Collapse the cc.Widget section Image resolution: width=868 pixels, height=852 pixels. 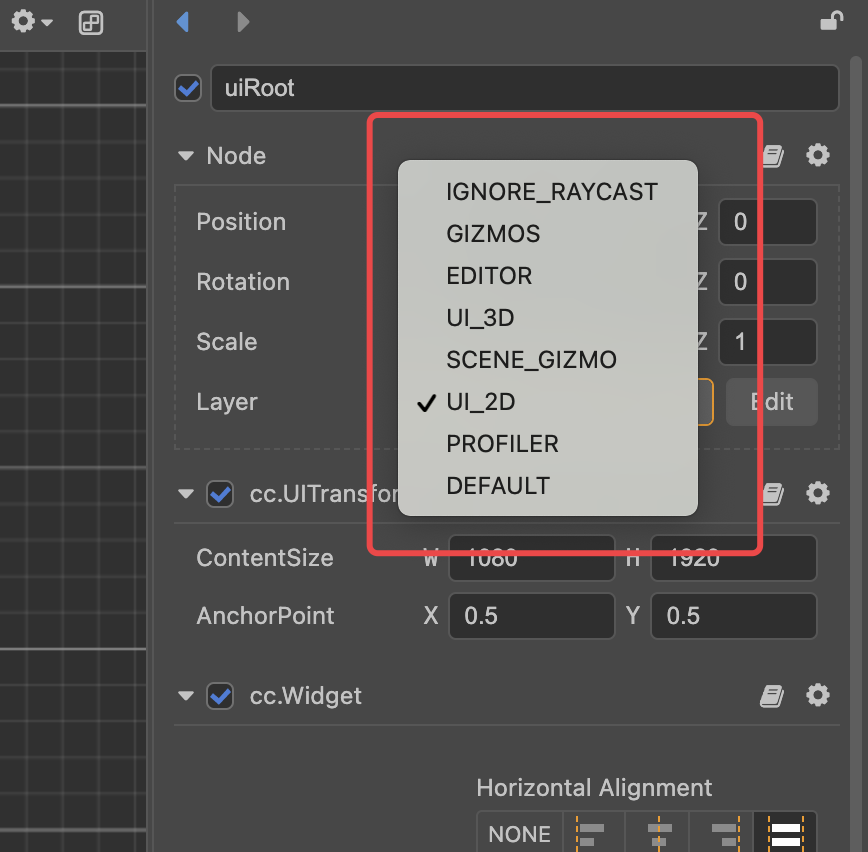click(x=185, y=696)
